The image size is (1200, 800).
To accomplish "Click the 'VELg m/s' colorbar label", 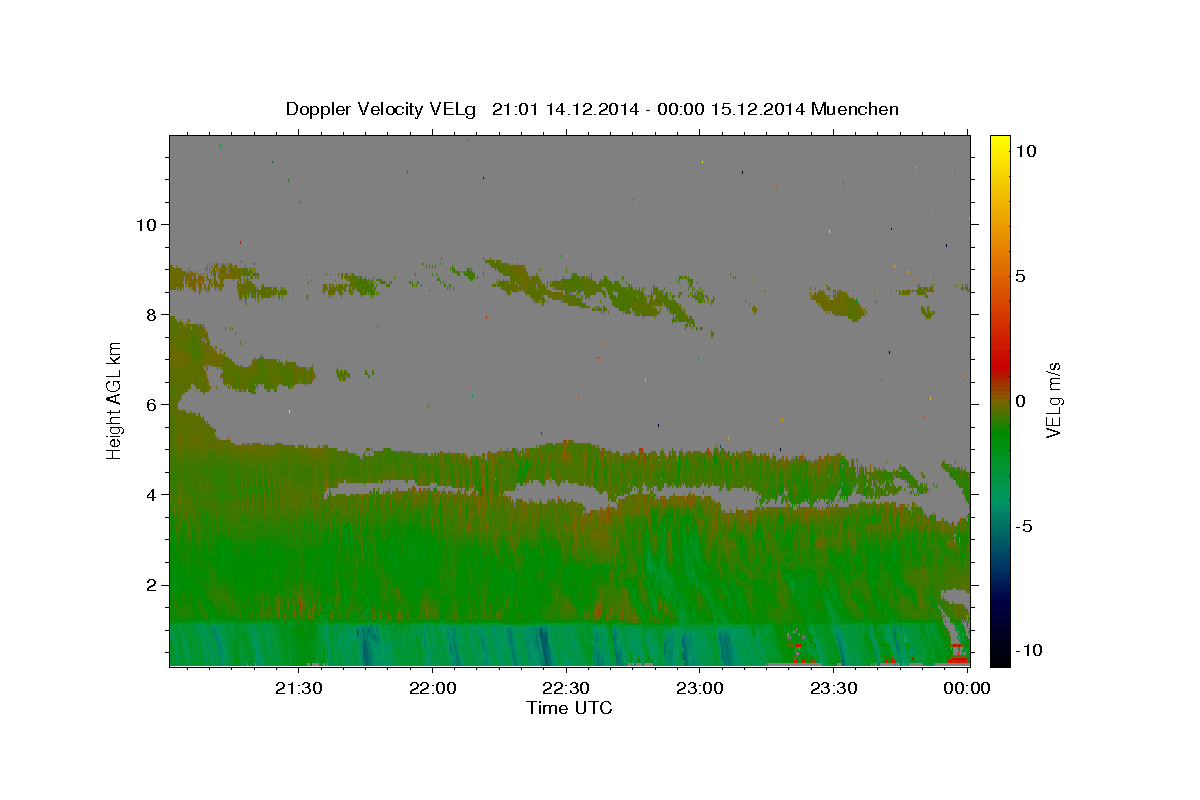I will pos(1053,400).
